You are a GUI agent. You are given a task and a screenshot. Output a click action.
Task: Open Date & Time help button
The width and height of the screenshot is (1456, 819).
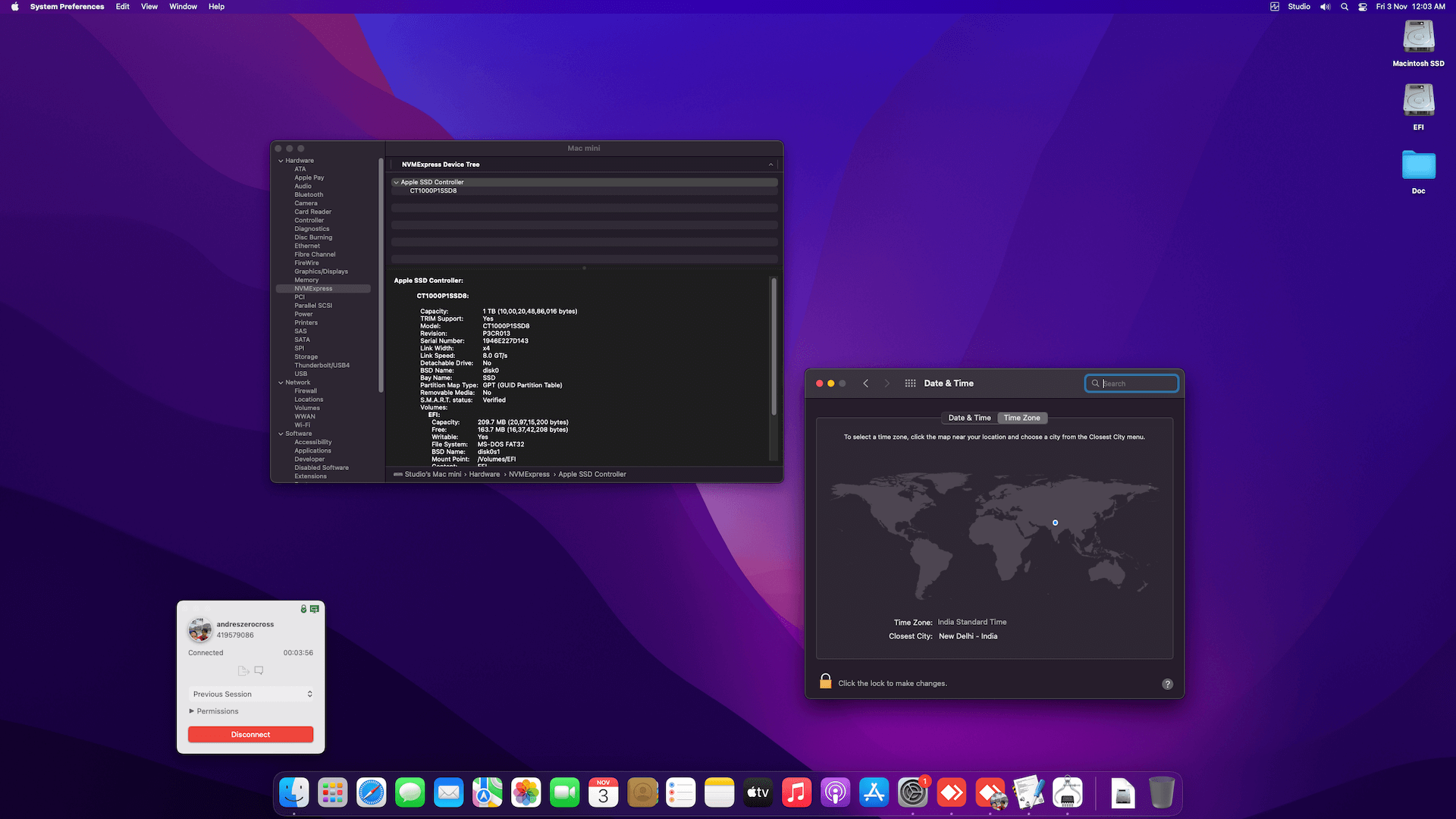[x=1167, y=684]
